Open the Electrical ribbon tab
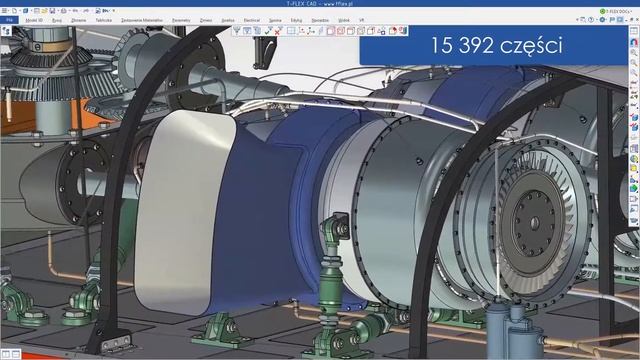640x360 pixels. point(251,20)
